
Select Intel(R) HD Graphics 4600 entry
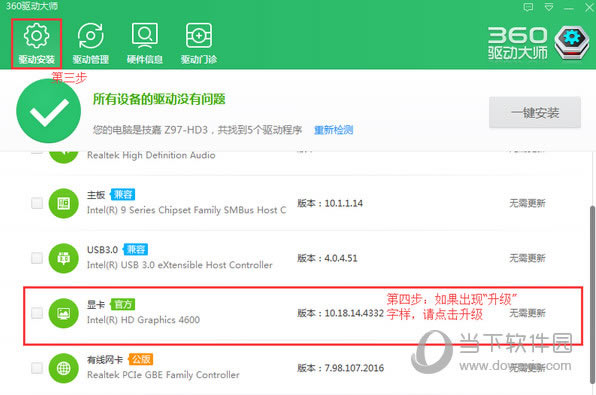(143, 320)
